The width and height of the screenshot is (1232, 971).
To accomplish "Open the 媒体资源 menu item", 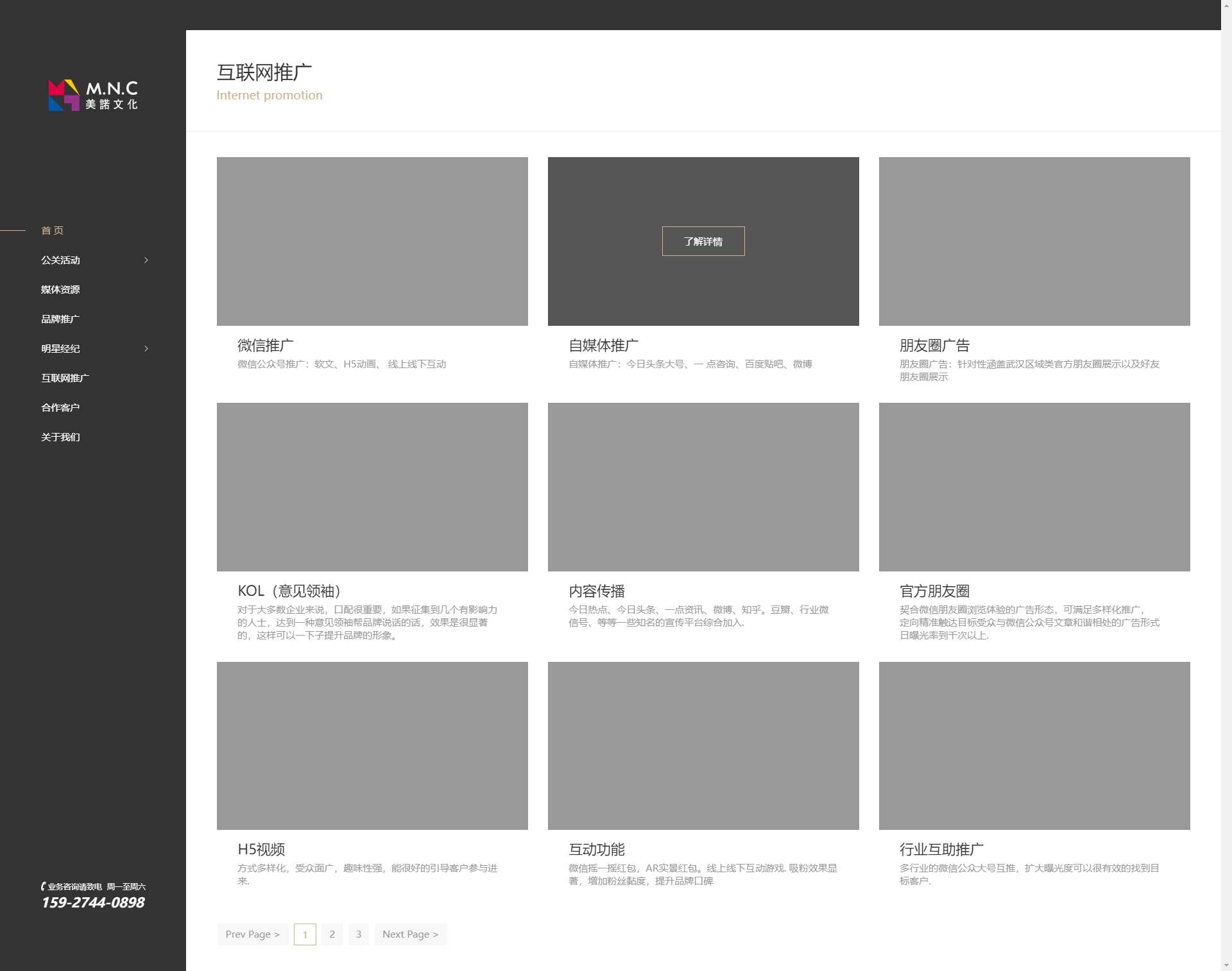I will (x=60, y=289).
